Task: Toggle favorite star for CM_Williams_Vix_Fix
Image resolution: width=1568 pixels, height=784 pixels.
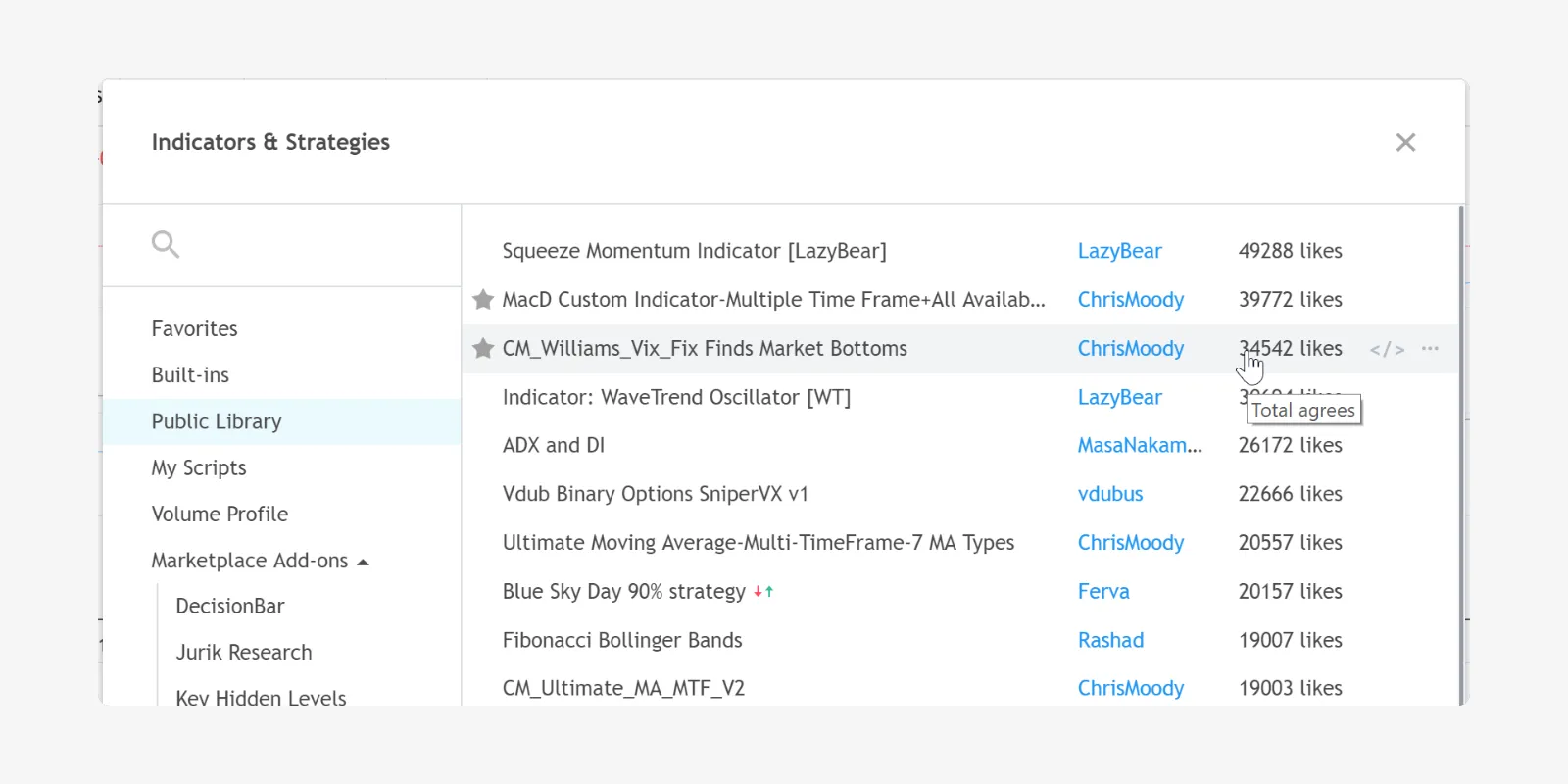Action: tap(483, 349)
